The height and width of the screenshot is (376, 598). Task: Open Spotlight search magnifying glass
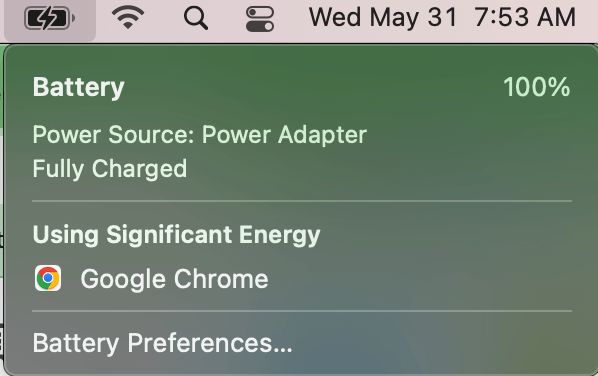click(x=196, y=18)
